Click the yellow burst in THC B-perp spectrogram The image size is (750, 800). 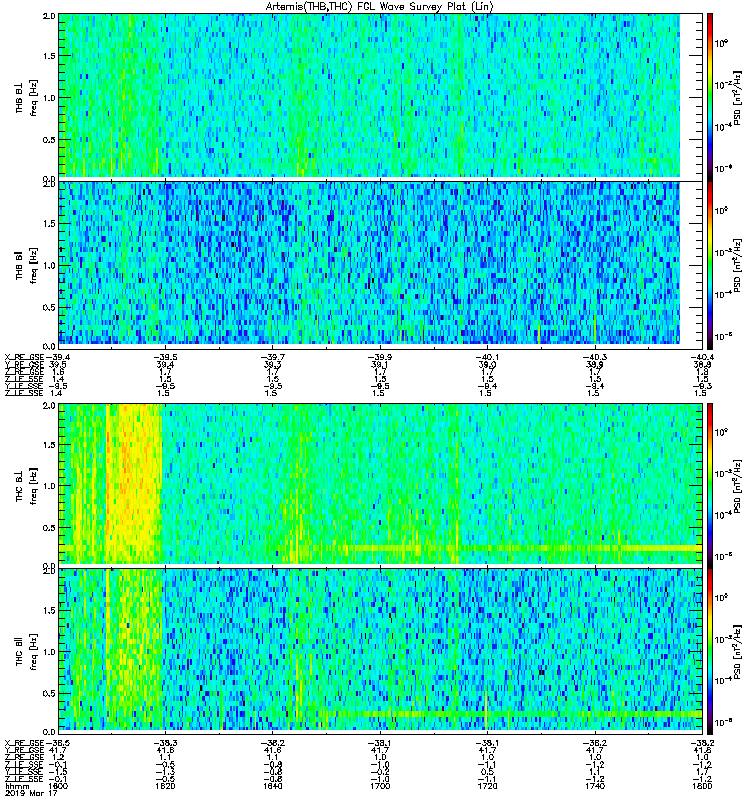134,483
